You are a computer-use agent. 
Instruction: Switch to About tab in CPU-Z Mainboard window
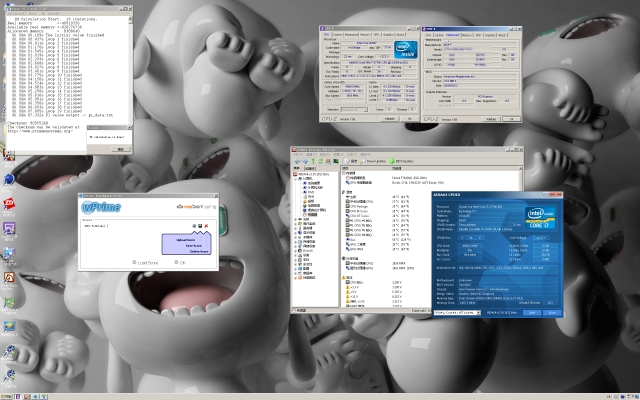pyautogui.click(x=502, y=35)
